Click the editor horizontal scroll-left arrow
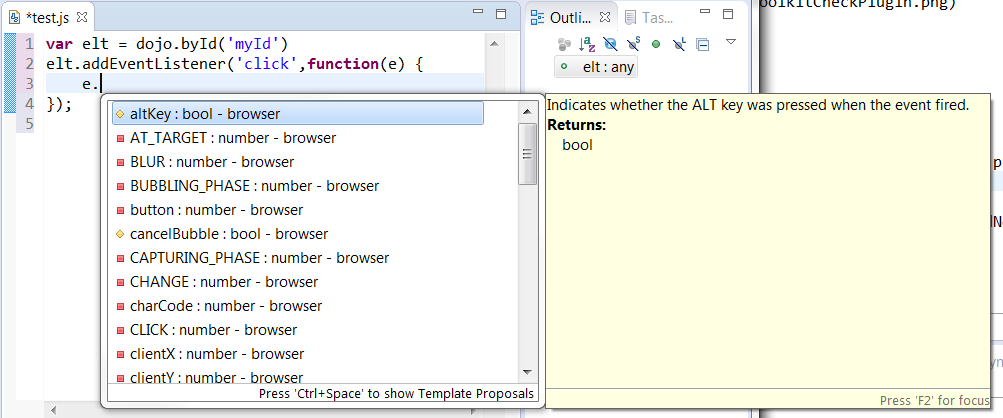 (x=54, y=410)
